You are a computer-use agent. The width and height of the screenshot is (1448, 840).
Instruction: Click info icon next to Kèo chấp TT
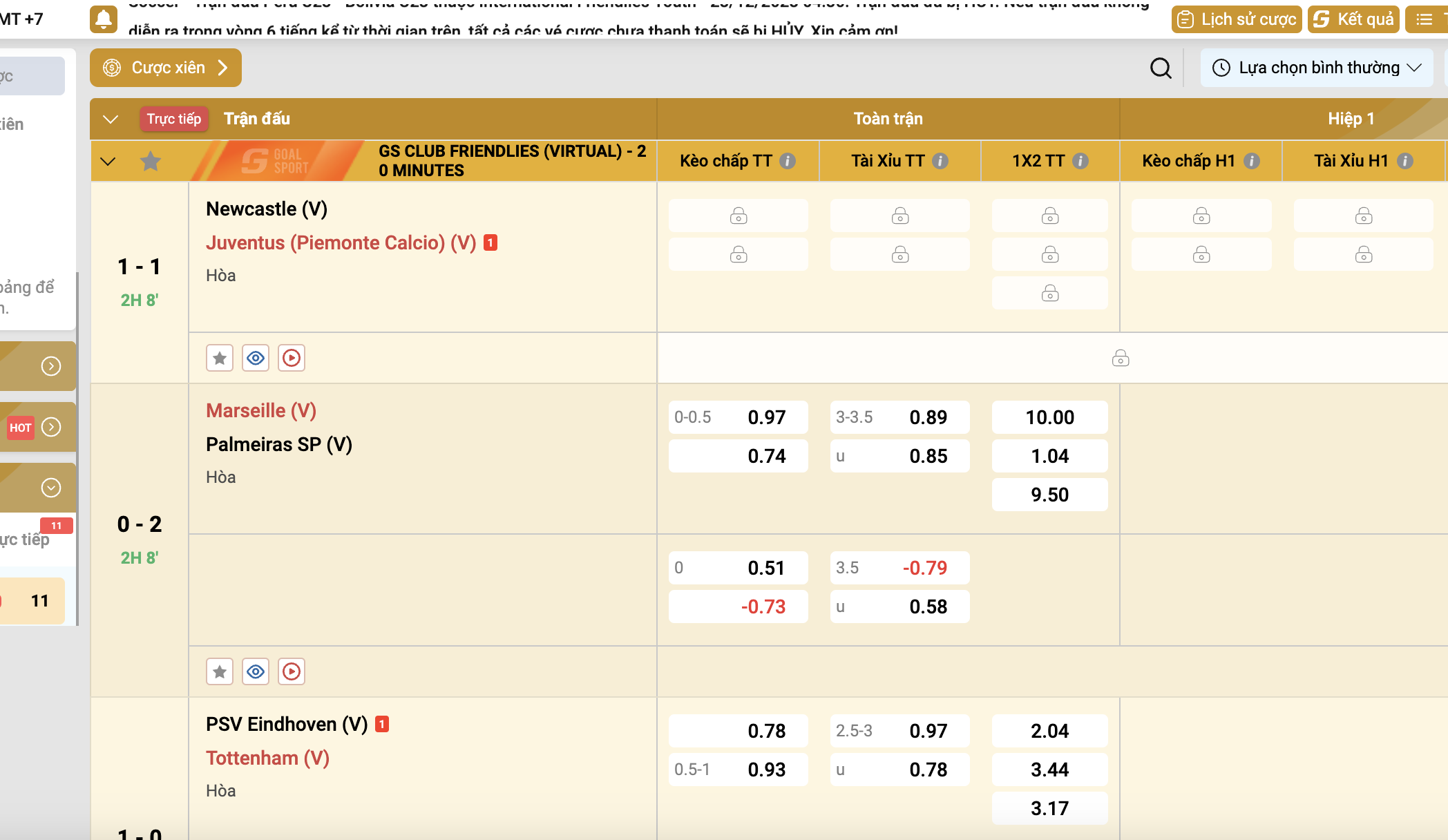(x=788, y=161)
